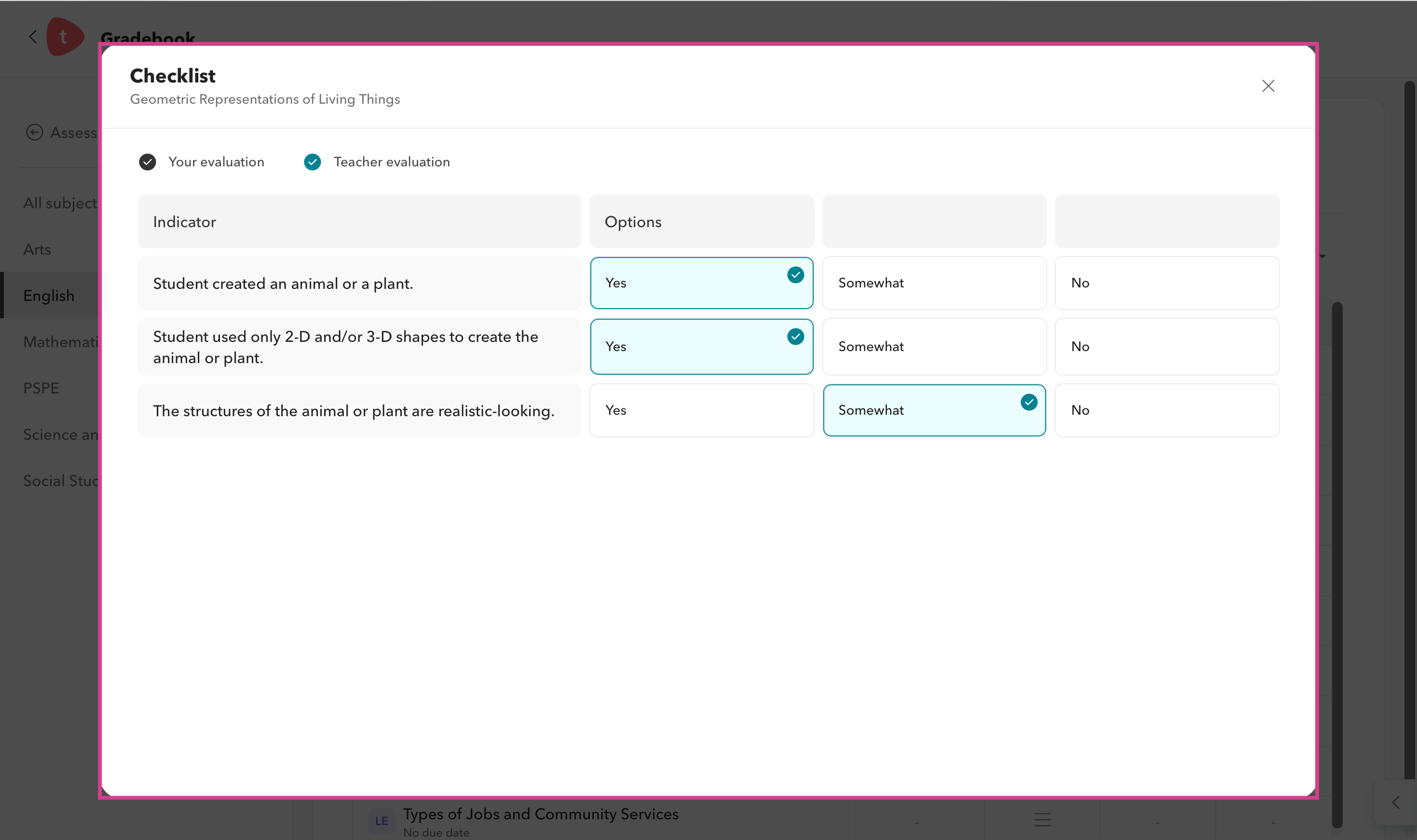1417x840 pixels.
Task: Open Mathematics in the background sidebar
Action: [61, 342]
